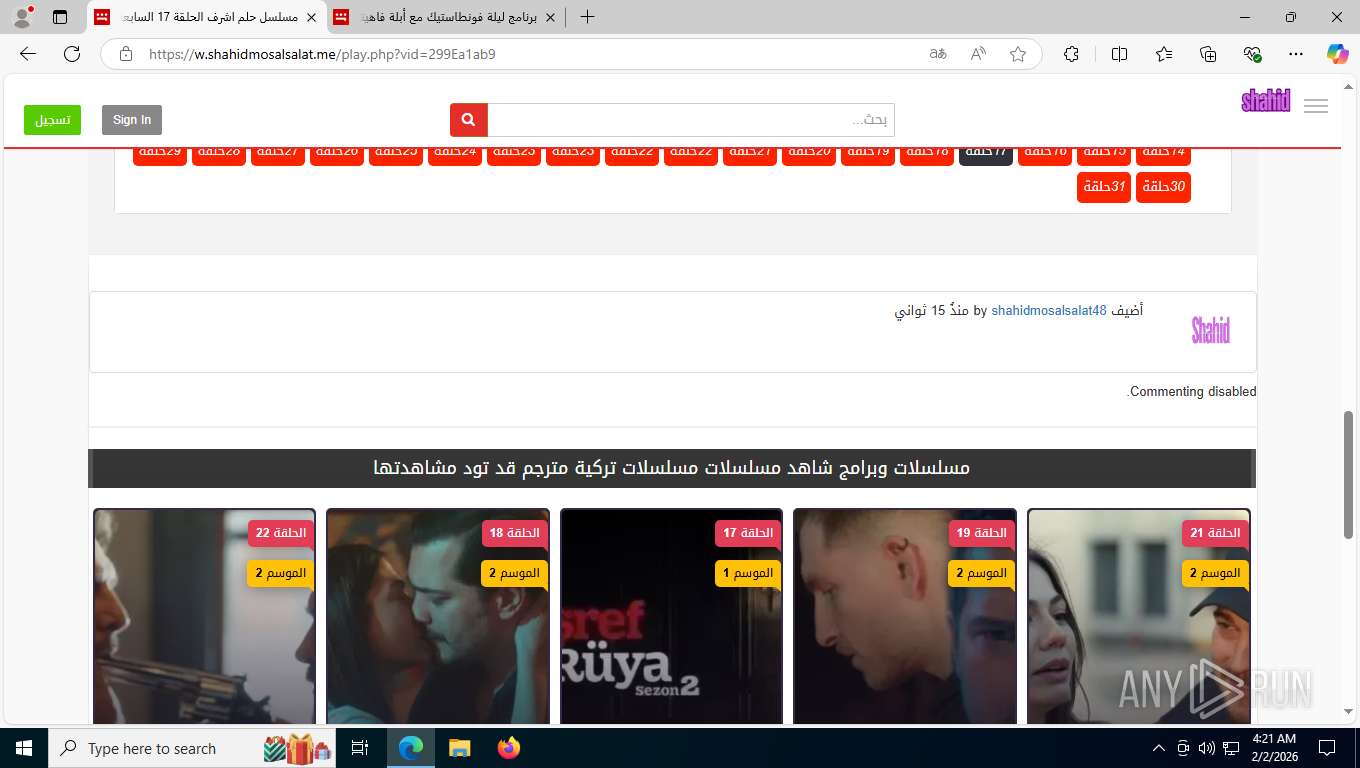Open the Windows Start menu

point(23,748)
